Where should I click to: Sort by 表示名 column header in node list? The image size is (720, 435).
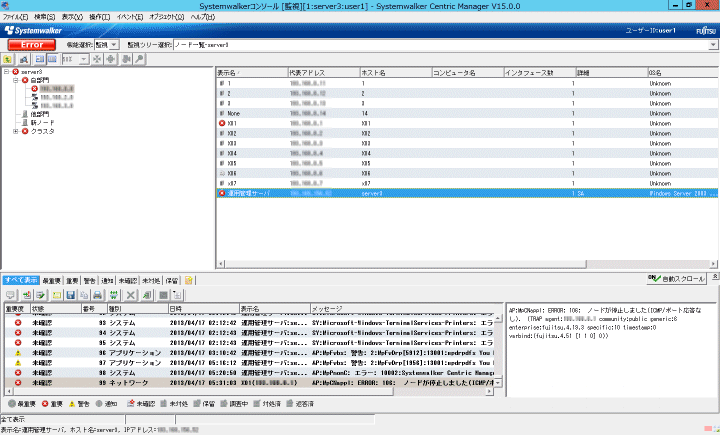[x=251, y=73]
